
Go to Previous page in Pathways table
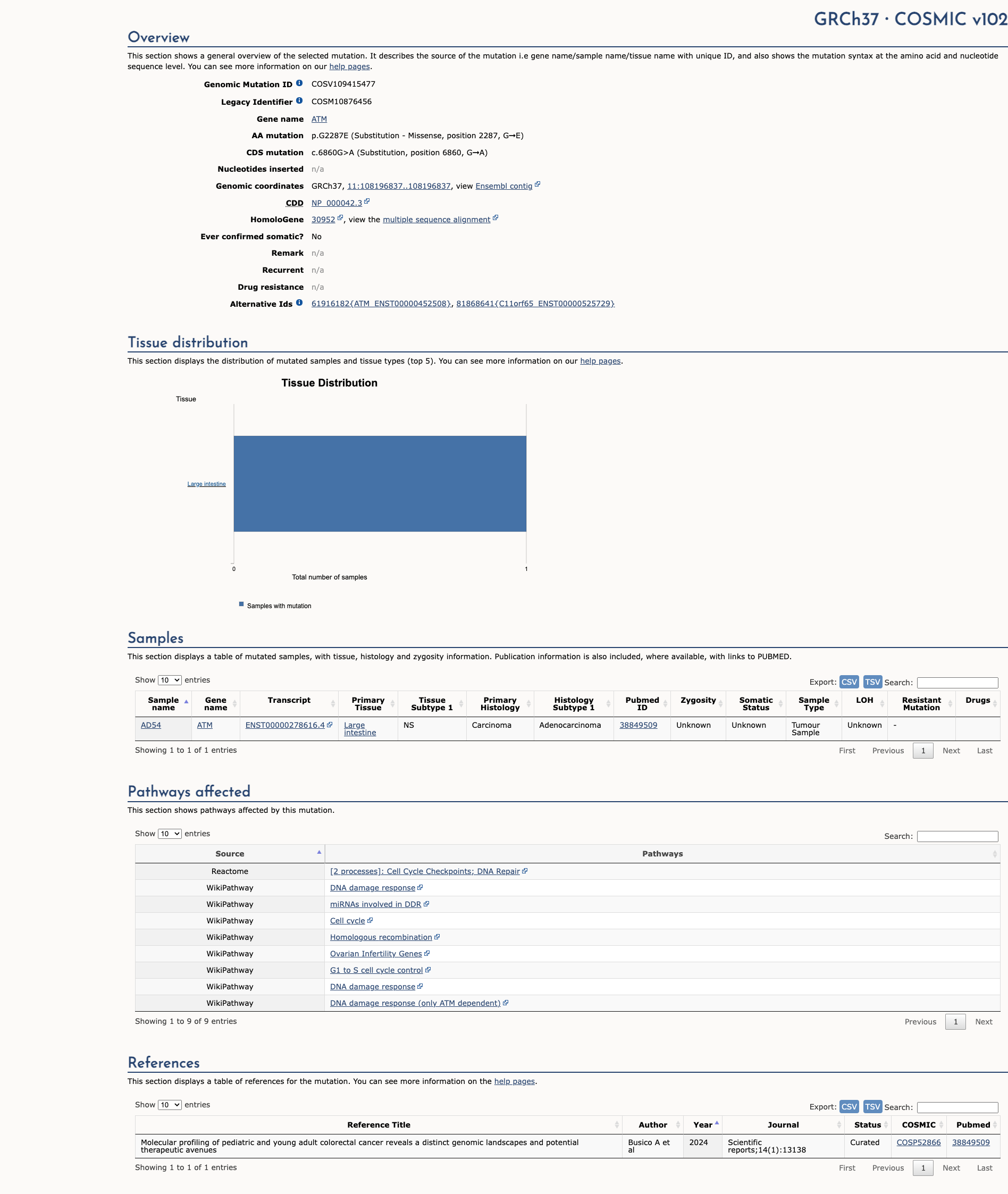[920, 1022]
